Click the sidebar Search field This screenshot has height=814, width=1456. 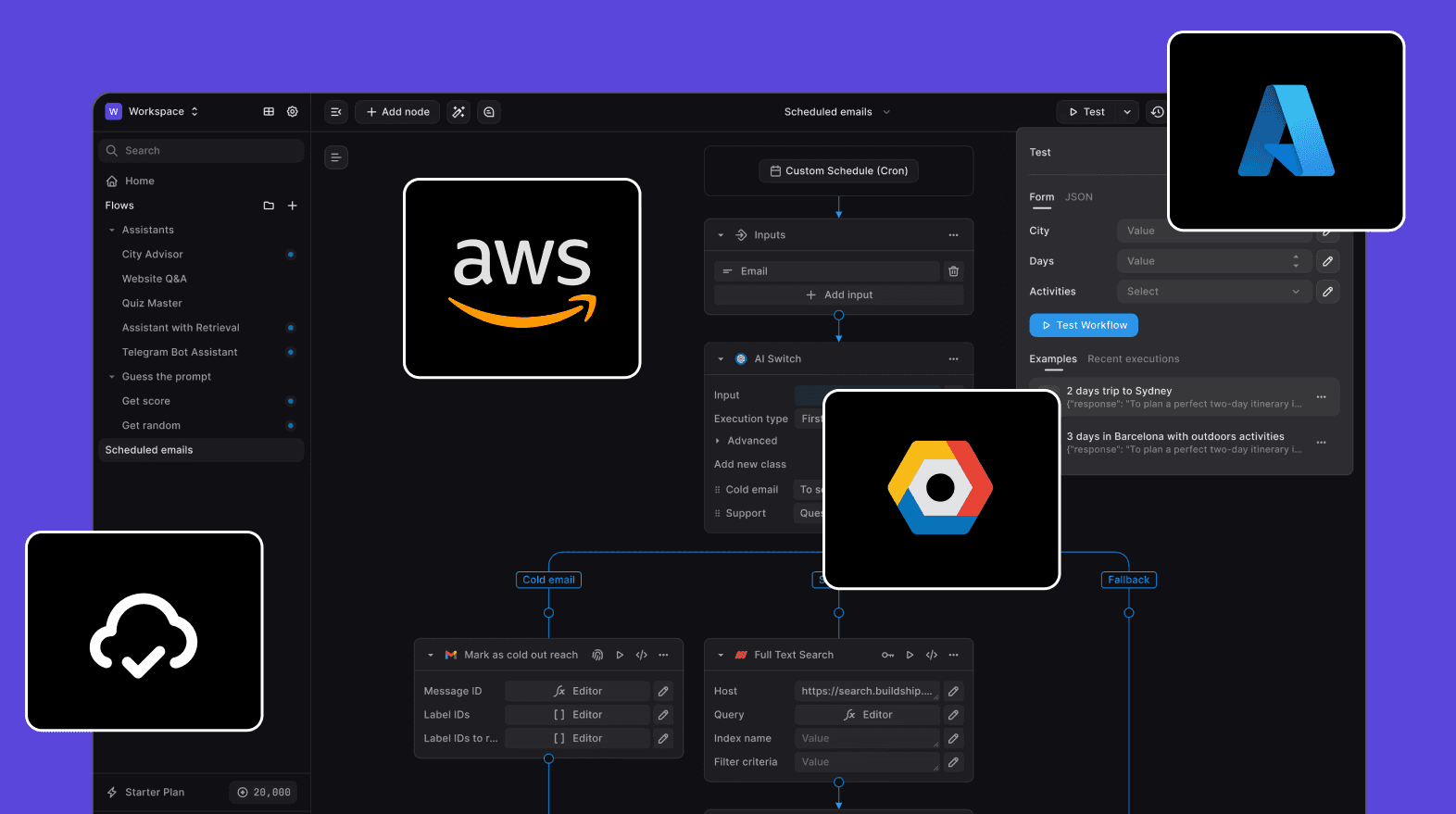point(200,151)
